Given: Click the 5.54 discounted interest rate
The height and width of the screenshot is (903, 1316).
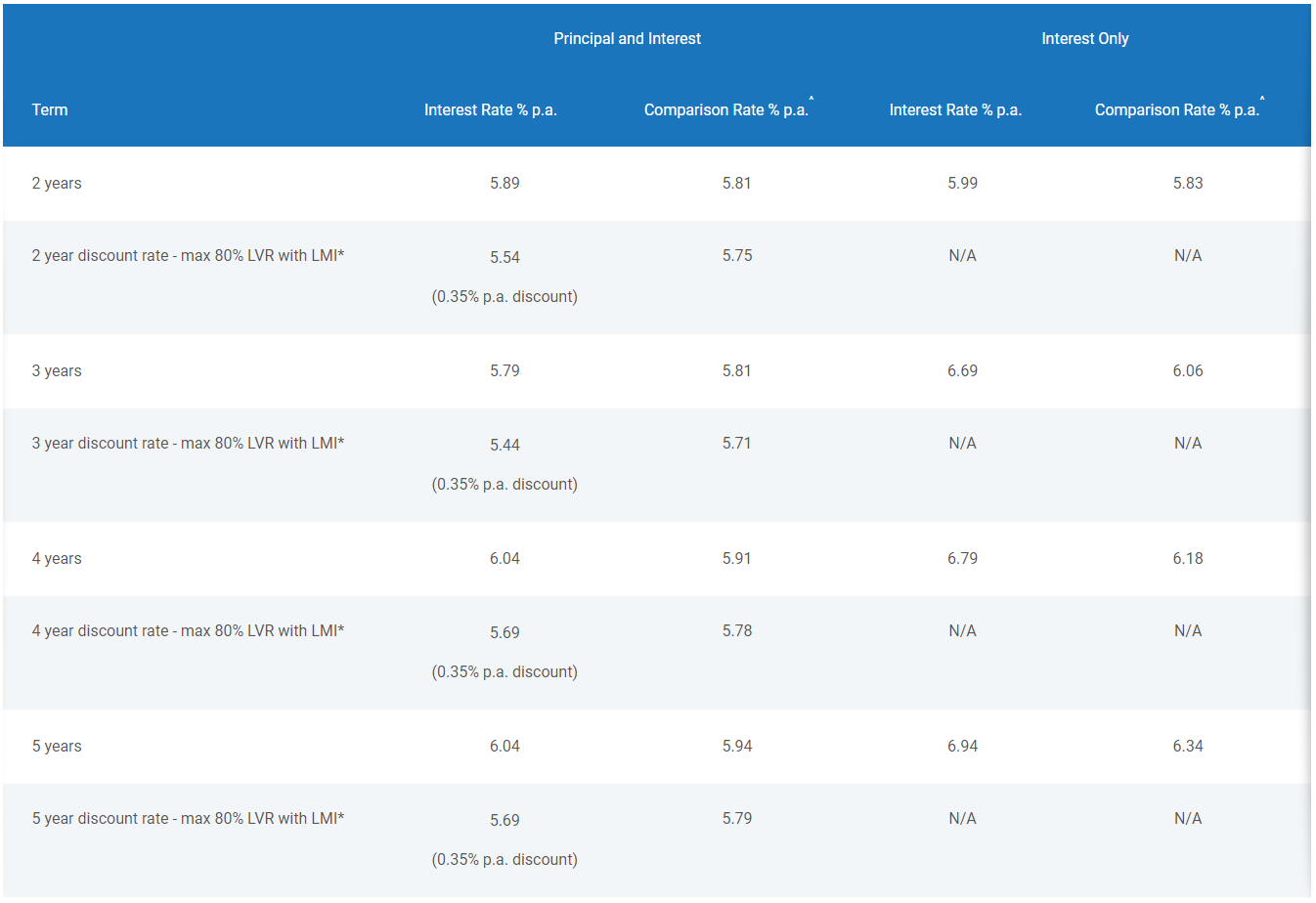Looking at the screenshot, I should [504, 258].
